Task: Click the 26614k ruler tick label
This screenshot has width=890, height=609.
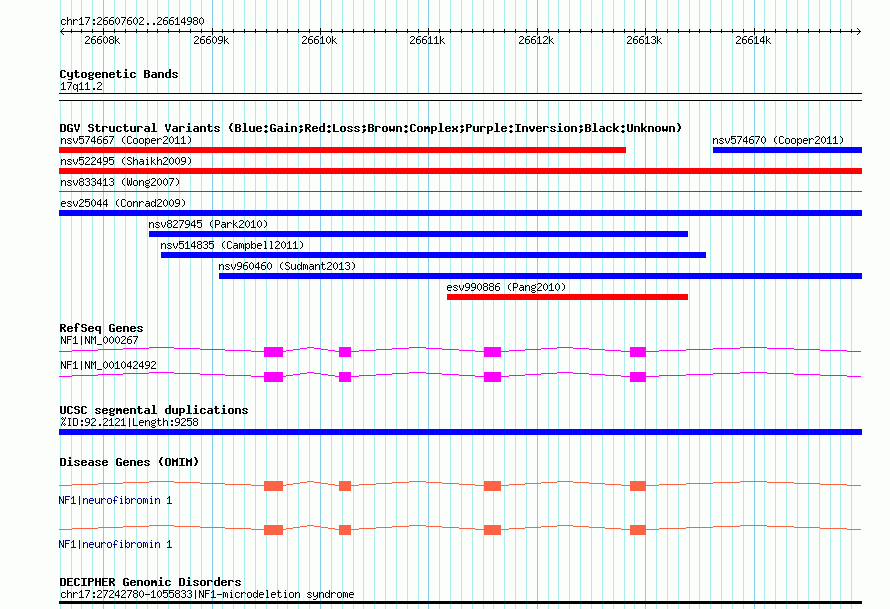Action: pyautogui.click(x=753, y=40)
